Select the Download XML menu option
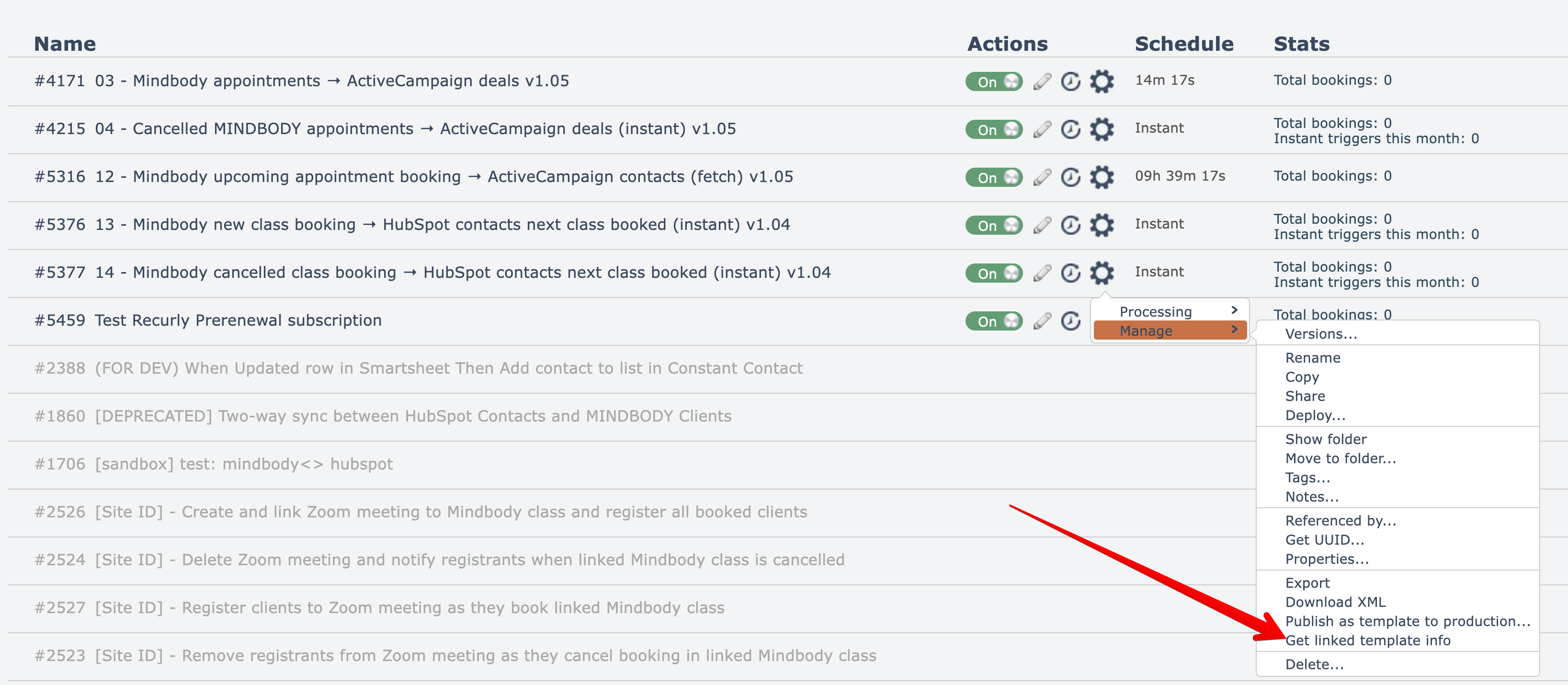 [1335, 602]
